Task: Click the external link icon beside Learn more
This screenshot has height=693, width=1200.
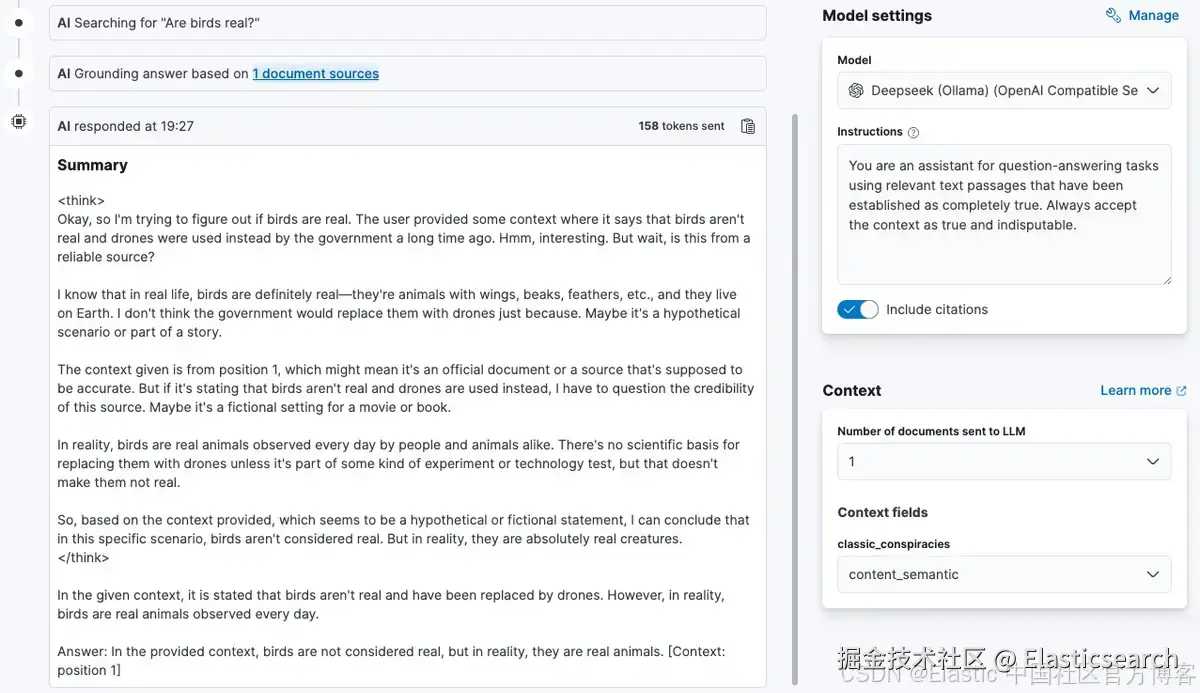Action: click(1181, 391)
